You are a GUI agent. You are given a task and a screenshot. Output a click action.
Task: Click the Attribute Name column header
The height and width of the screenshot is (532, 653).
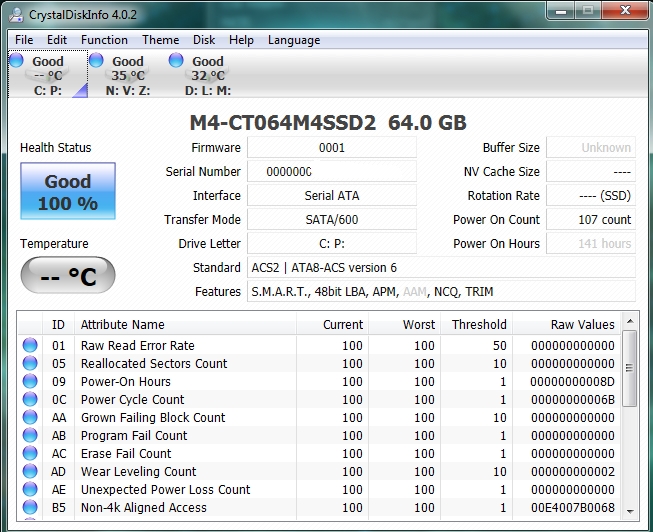point(185,325)
